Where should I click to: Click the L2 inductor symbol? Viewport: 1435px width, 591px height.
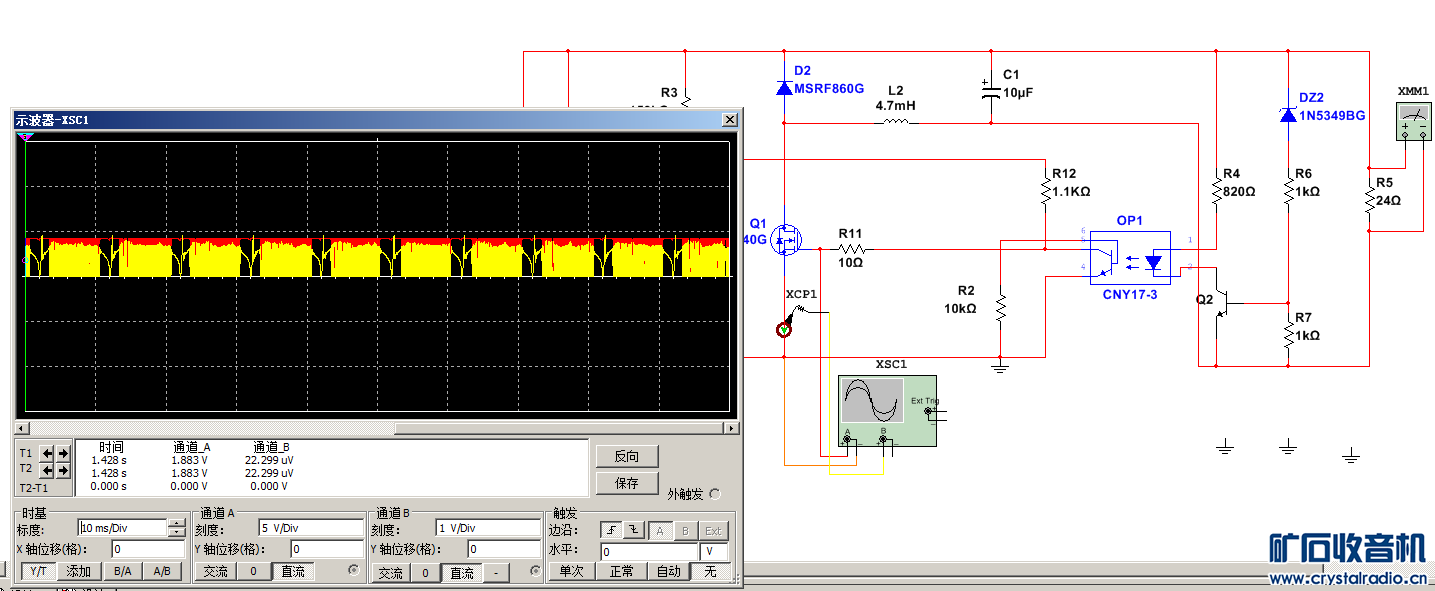[895, 122]
